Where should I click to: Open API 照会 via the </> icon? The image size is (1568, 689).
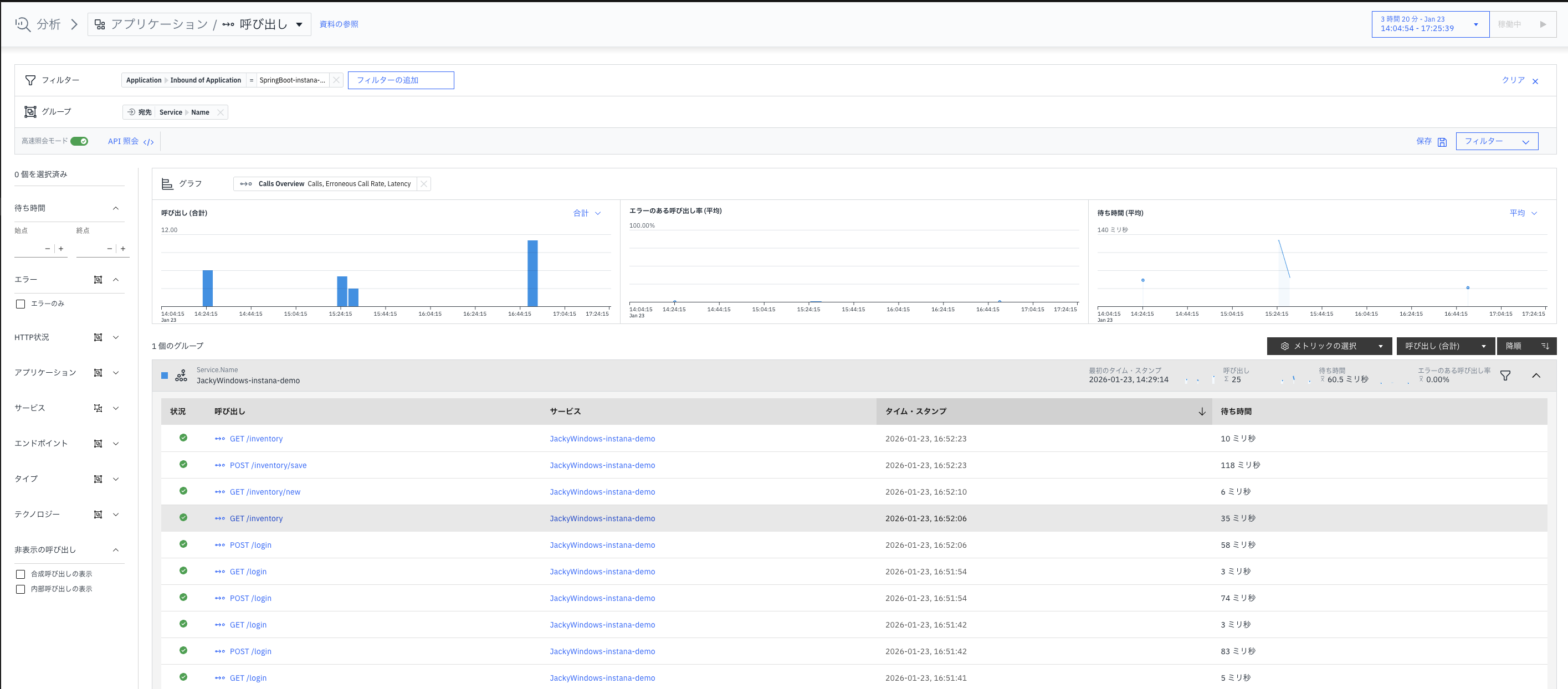click(x=148, y=141)
